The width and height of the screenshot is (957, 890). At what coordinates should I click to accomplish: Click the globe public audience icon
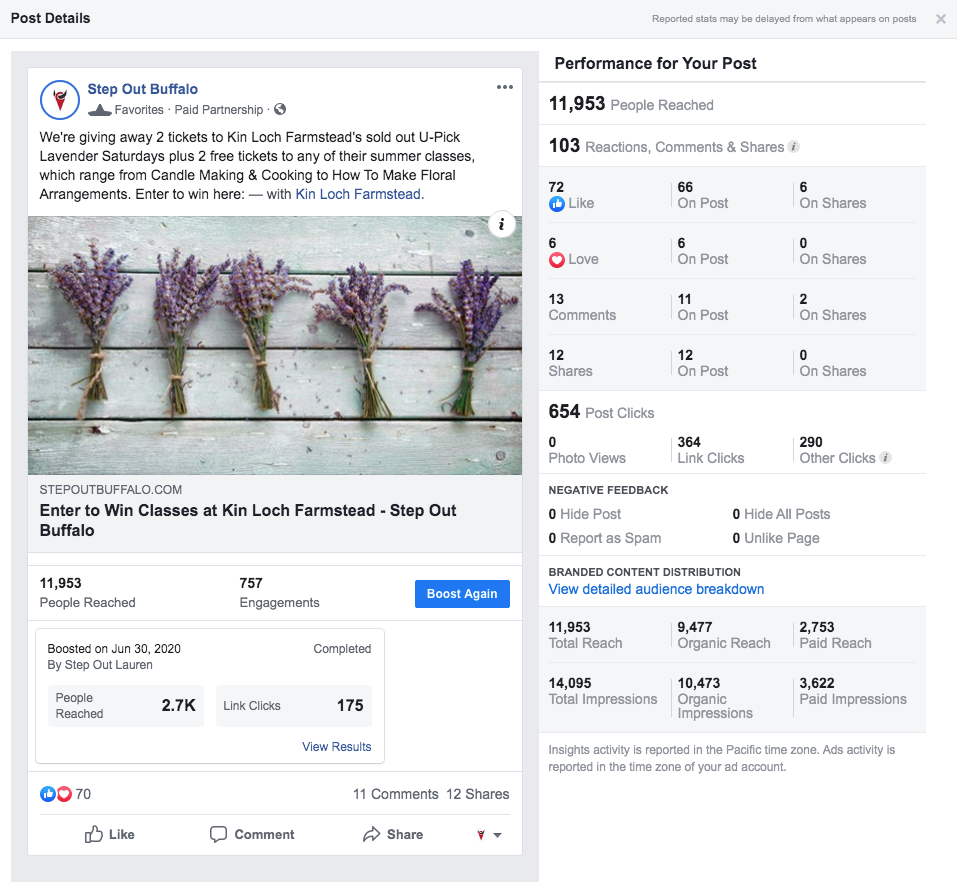tap(280, 109)
